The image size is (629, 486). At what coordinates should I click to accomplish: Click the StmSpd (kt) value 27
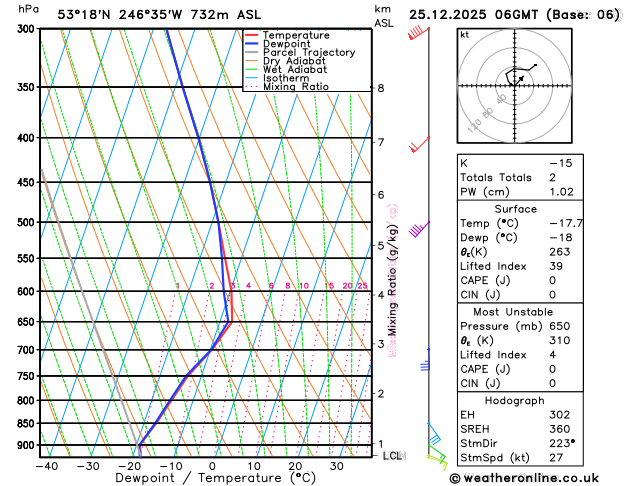tap(556, 458)
